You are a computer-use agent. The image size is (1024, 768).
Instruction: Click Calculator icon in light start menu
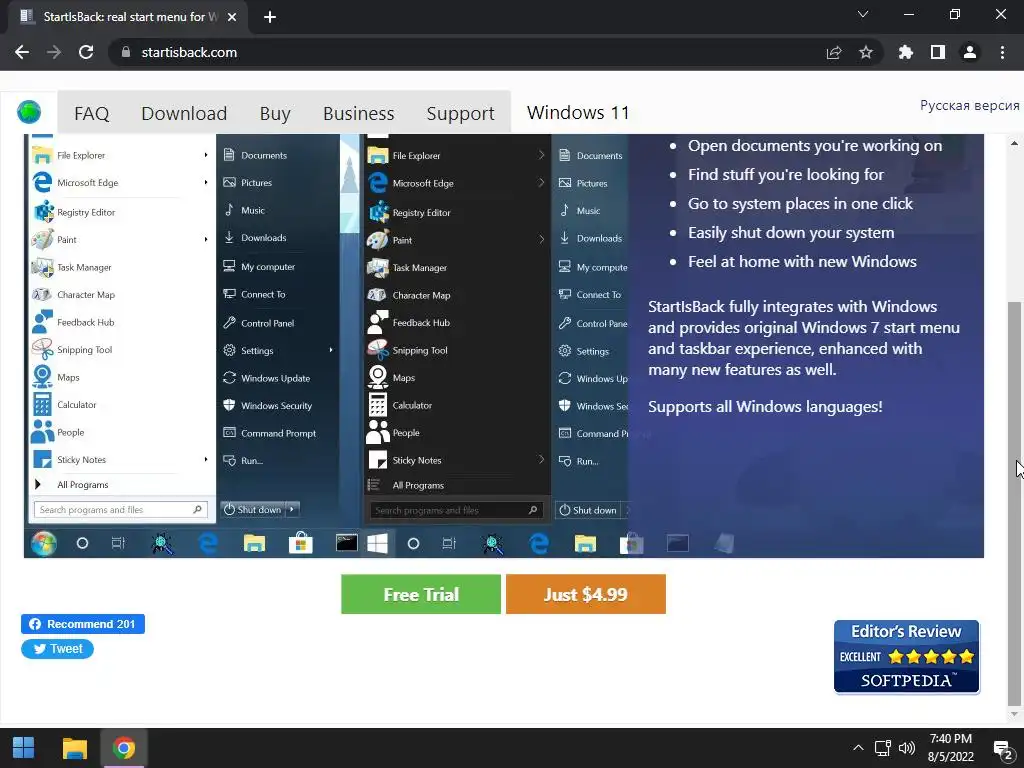tap(42, 405)
